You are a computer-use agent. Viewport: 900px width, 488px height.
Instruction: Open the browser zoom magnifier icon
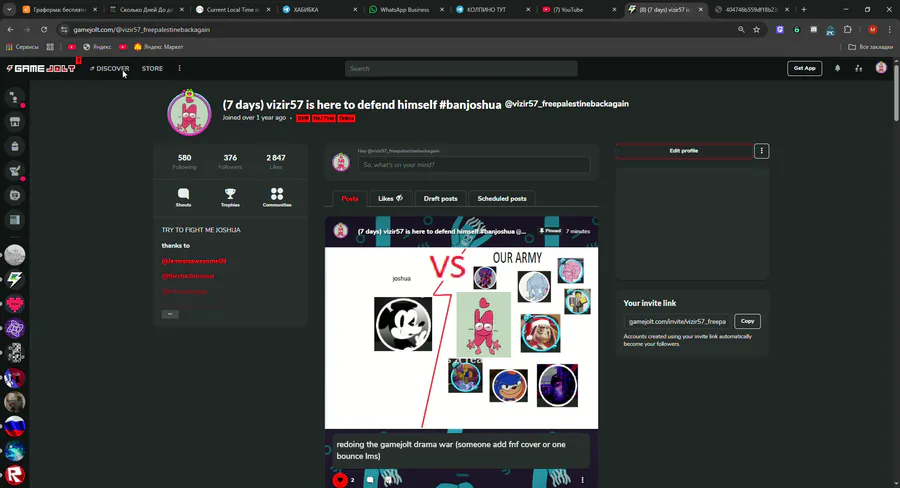tap(741, 29)
